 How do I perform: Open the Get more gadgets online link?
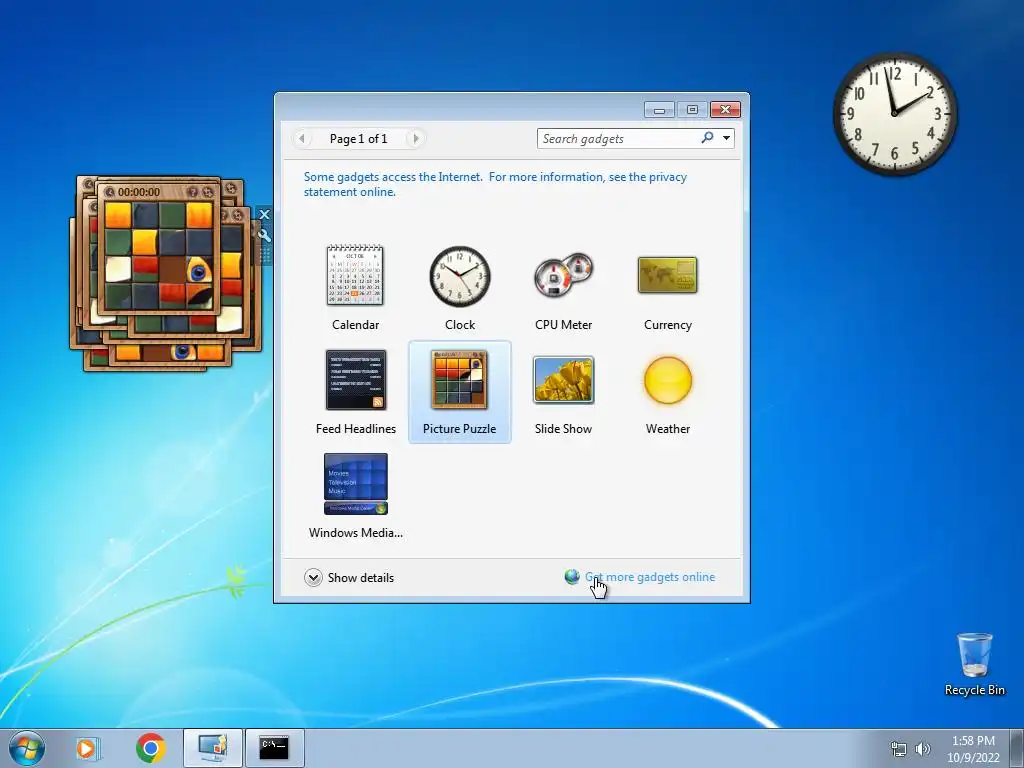[650, 577]
